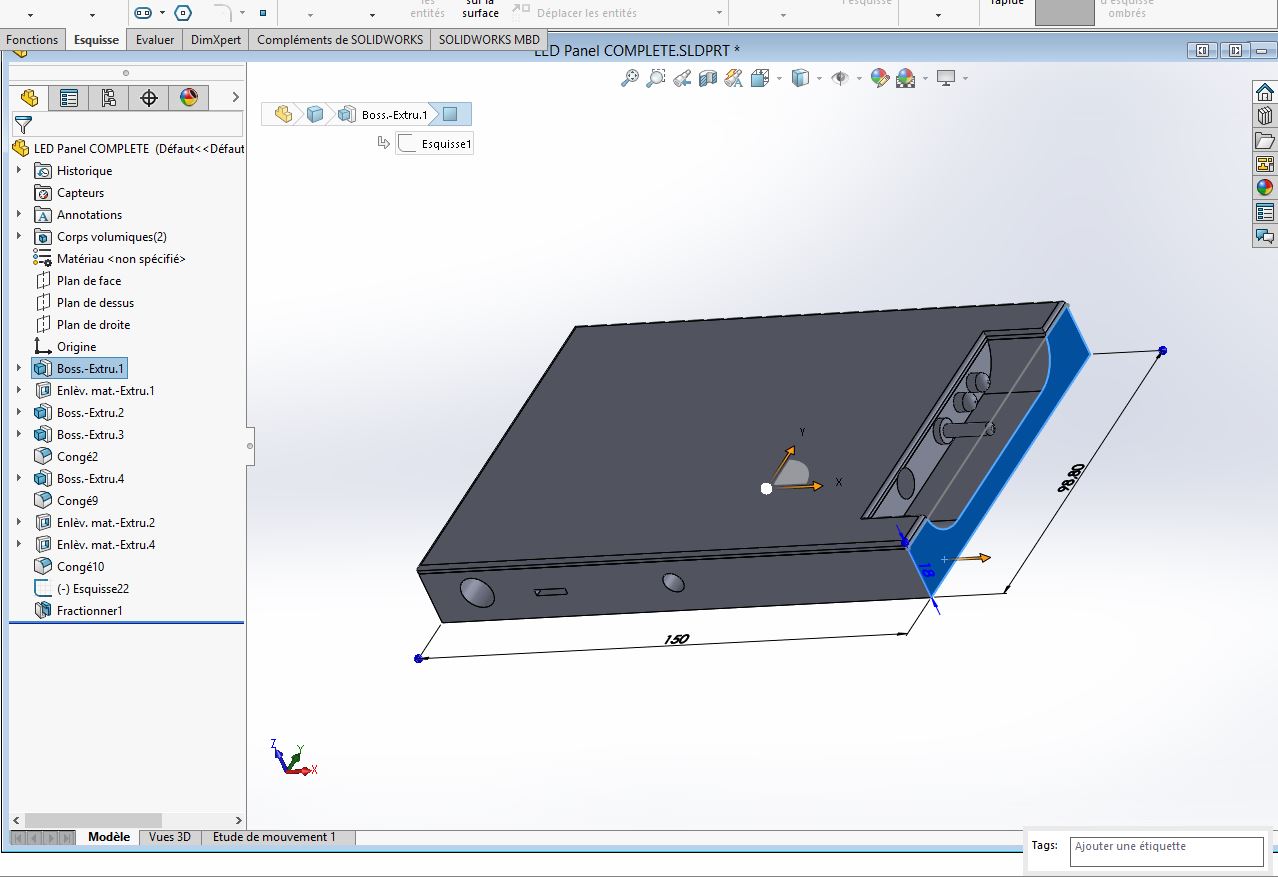Expand the Boss.-Extru.2 feature node
The height and width of the screenshot is (877, 1278).
pyautogui.click(x=18, y=412)
